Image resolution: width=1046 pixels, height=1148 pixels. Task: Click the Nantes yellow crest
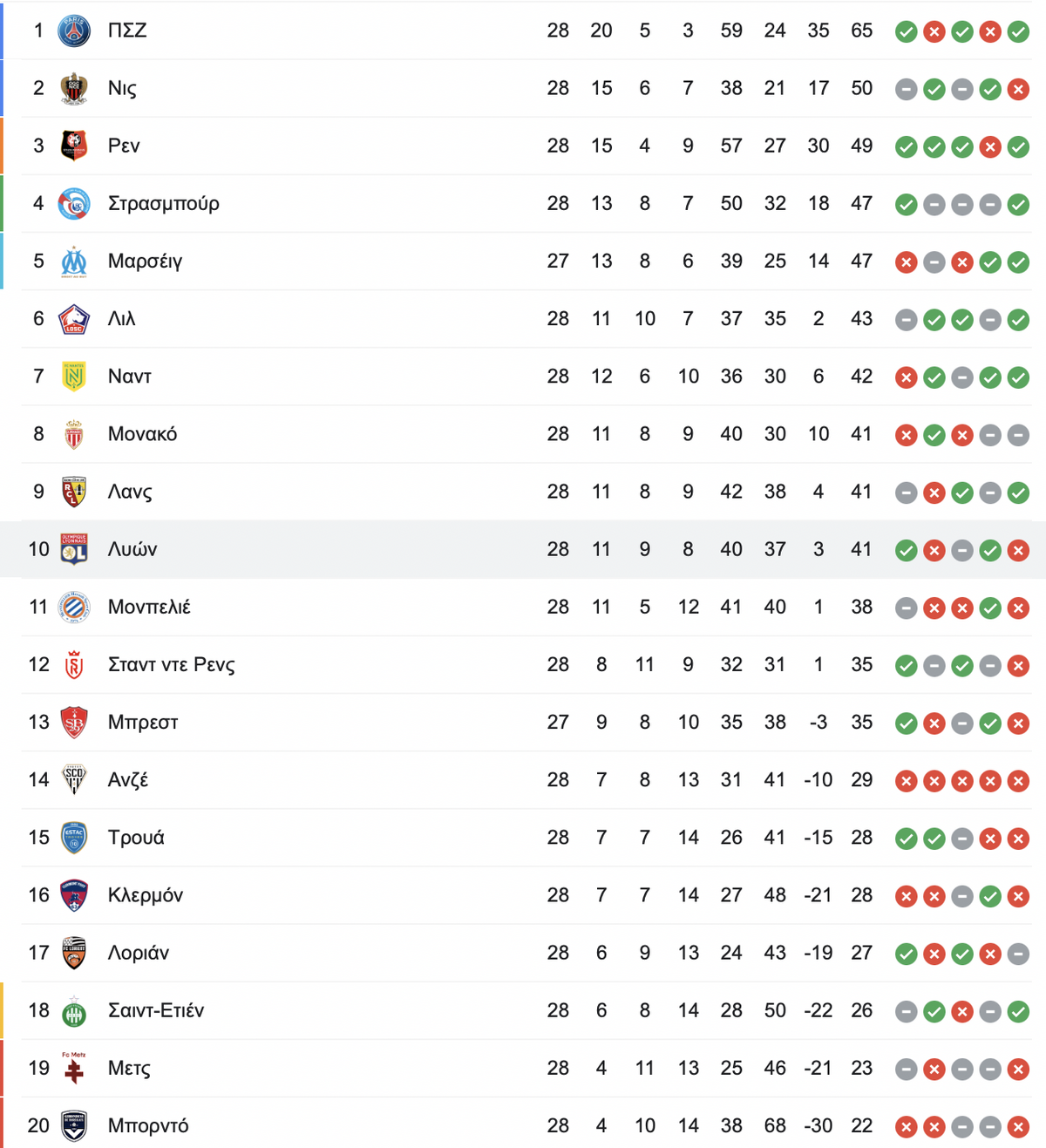[74, 377]
